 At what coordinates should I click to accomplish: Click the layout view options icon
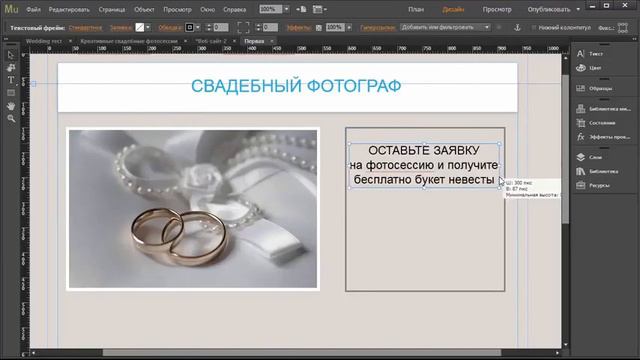[x=319, y=9]
